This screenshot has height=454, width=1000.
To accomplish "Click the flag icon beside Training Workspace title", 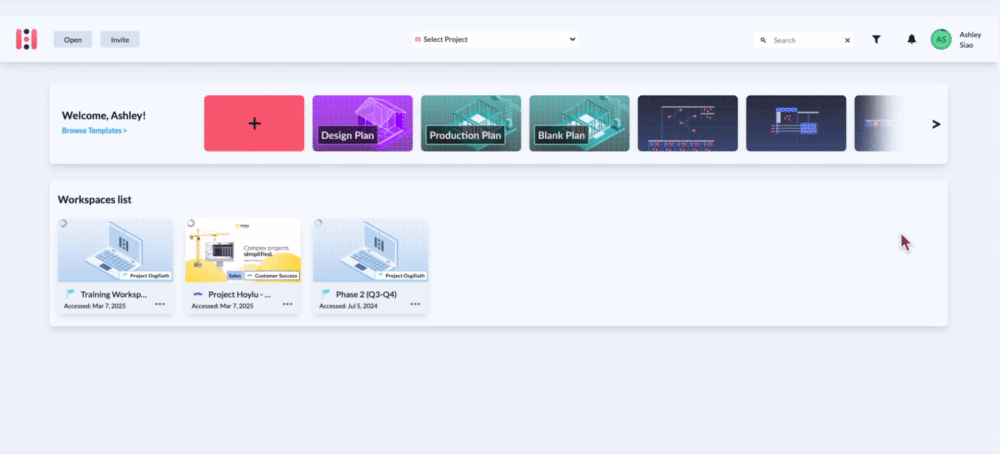I will coord(70,294).
